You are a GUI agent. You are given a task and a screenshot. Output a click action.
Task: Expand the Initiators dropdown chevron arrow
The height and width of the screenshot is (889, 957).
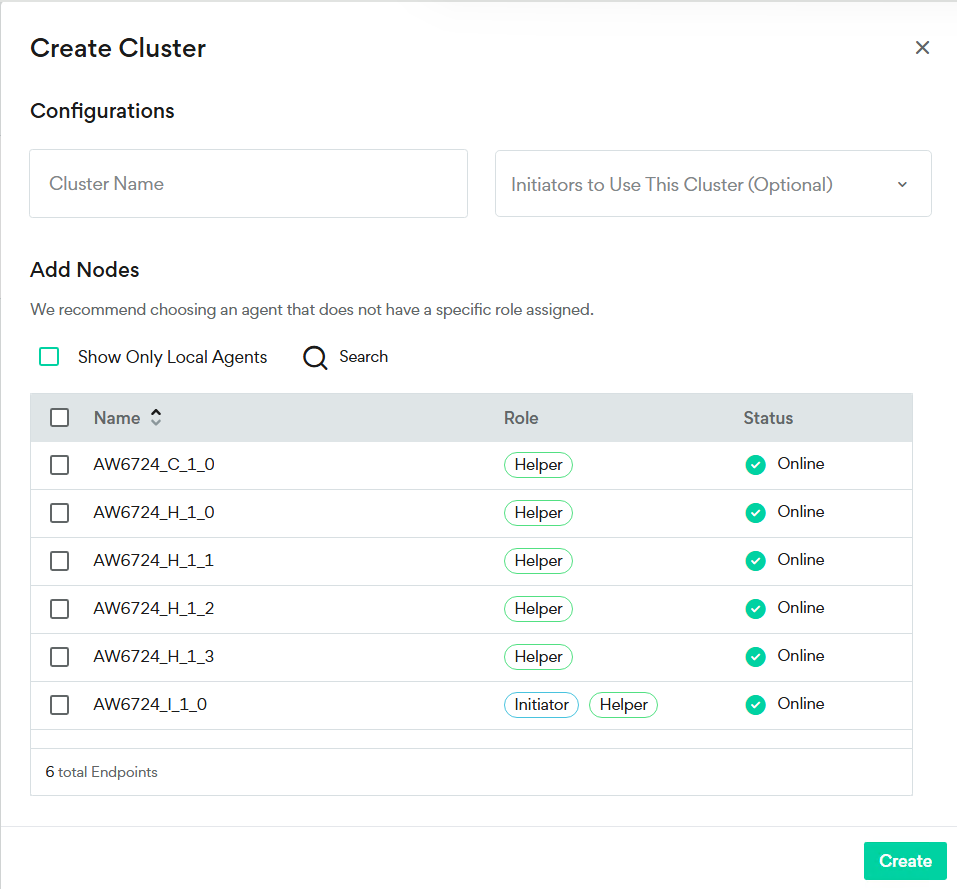point(902,185)
